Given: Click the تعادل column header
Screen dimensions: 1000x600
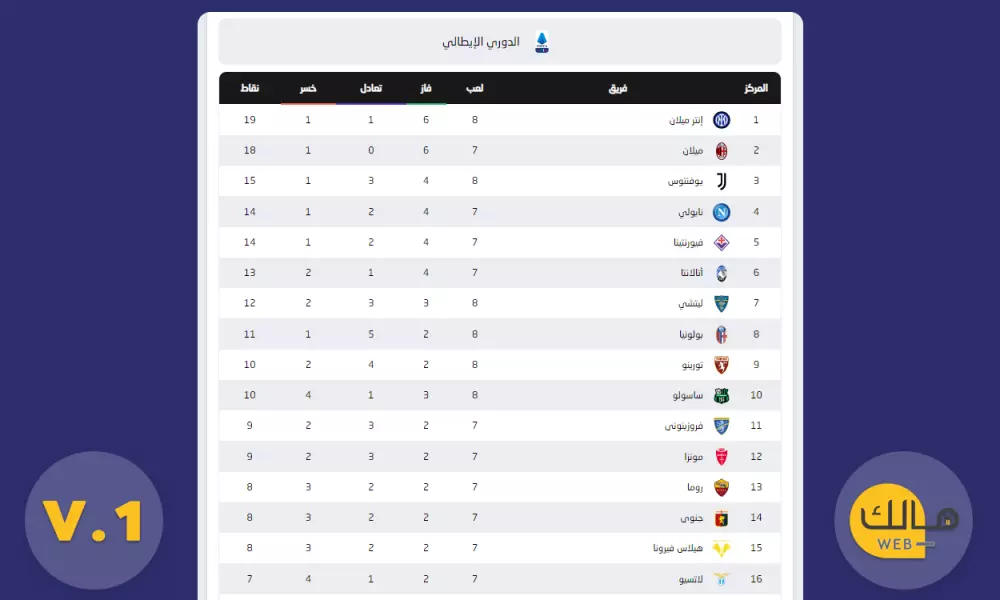Looking at the screenshot, I should coord(371,88).
